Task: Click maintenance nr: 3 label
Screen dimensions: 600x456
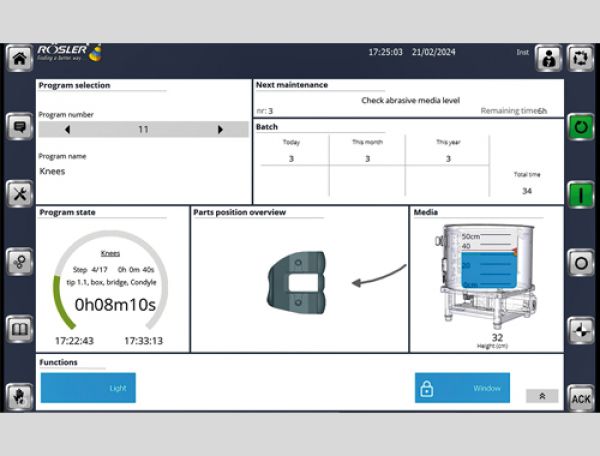Action: (264, 111)
